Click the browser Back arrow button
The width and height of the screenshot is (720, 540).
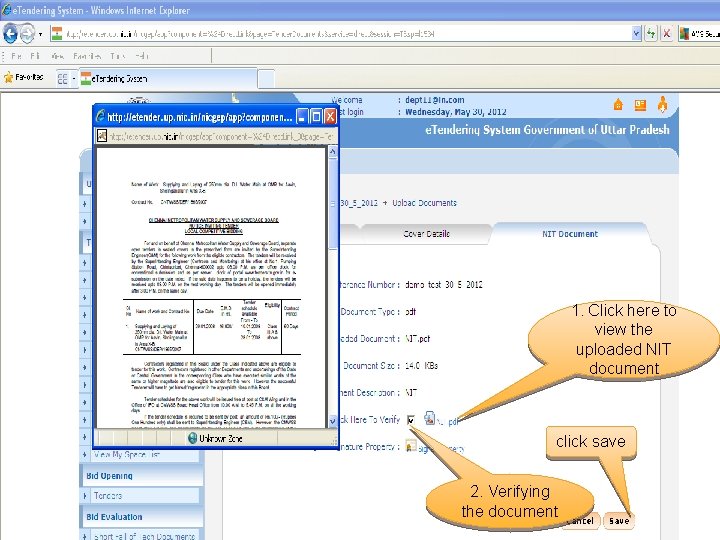[x=10, y=34]
